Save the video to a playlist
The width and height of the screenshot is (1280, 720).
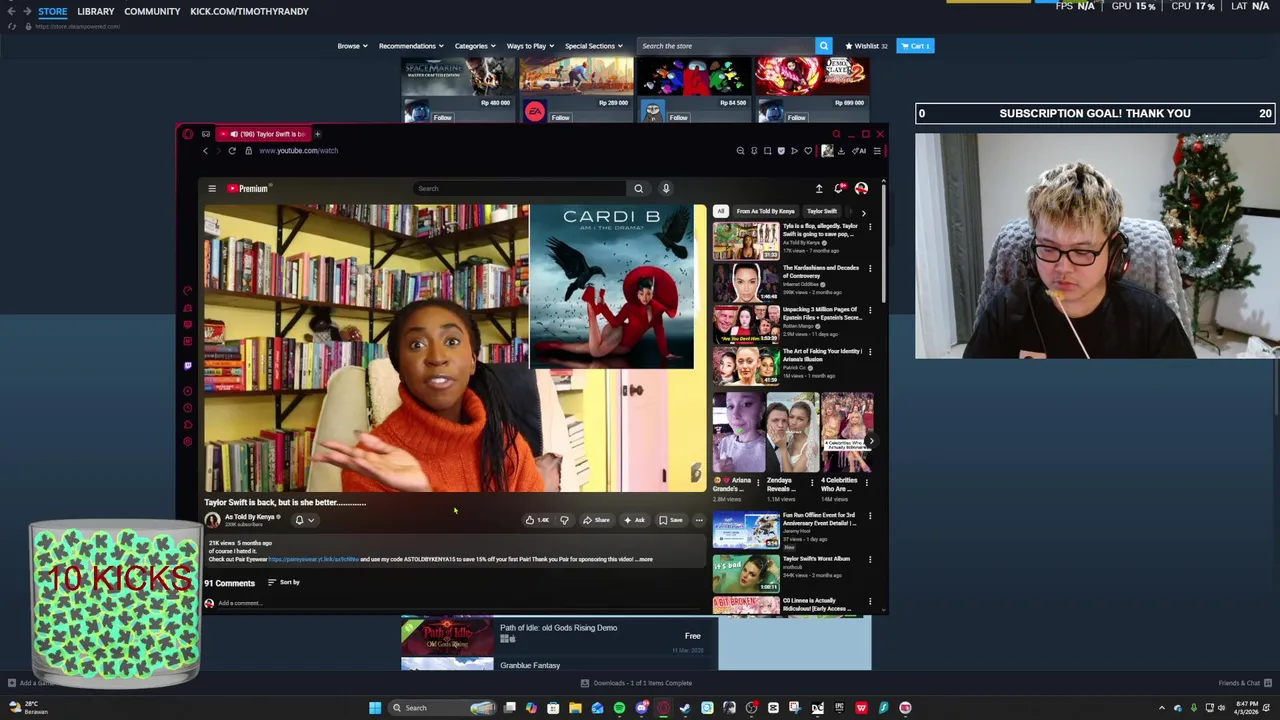(671, 520)
